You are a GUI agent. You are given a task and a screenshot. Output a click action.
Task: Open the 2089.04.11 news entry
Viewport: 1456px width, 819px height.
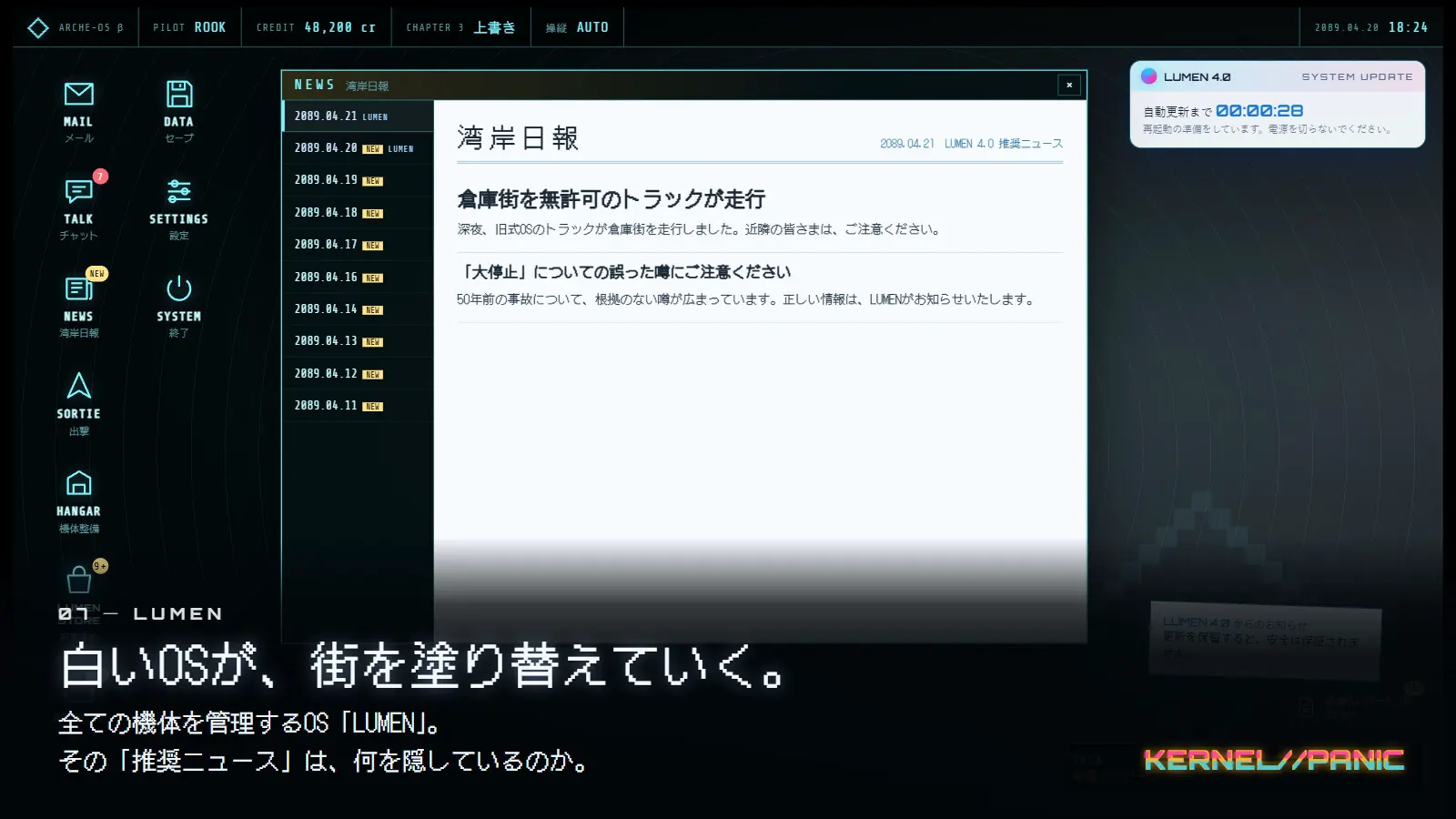[358, 406]
